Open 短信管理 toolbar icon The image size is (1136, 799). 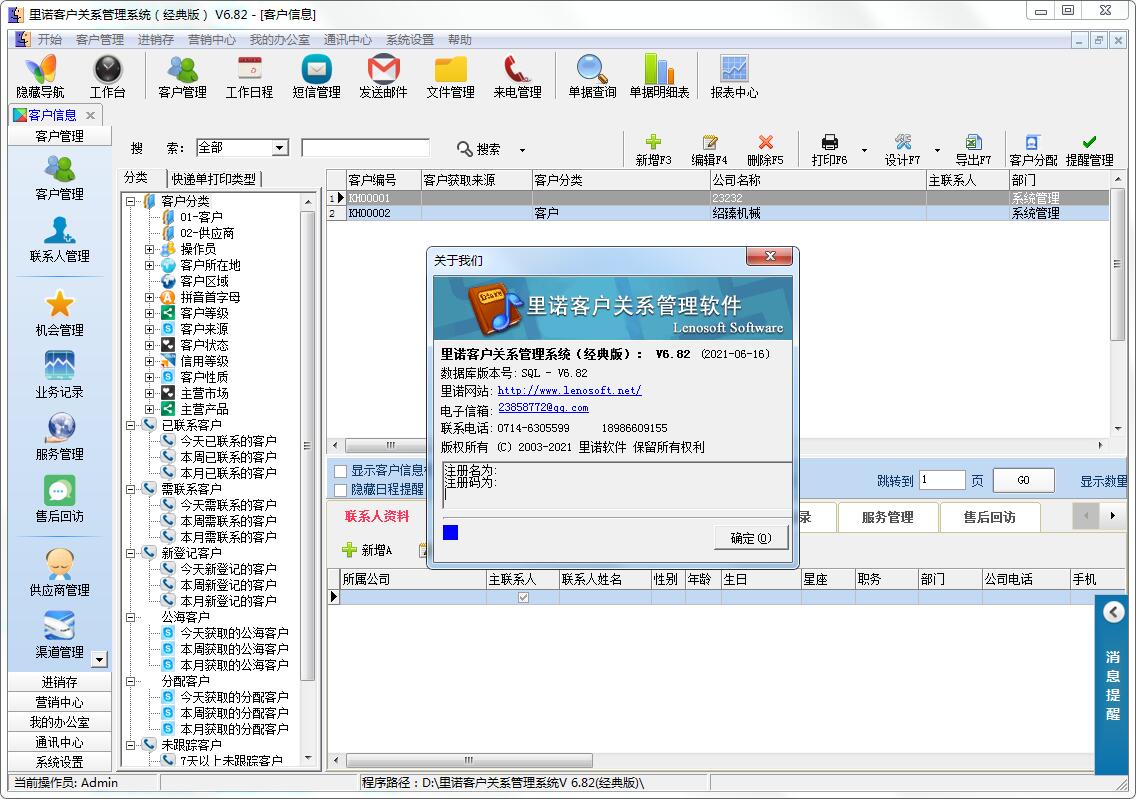(317, 75)
